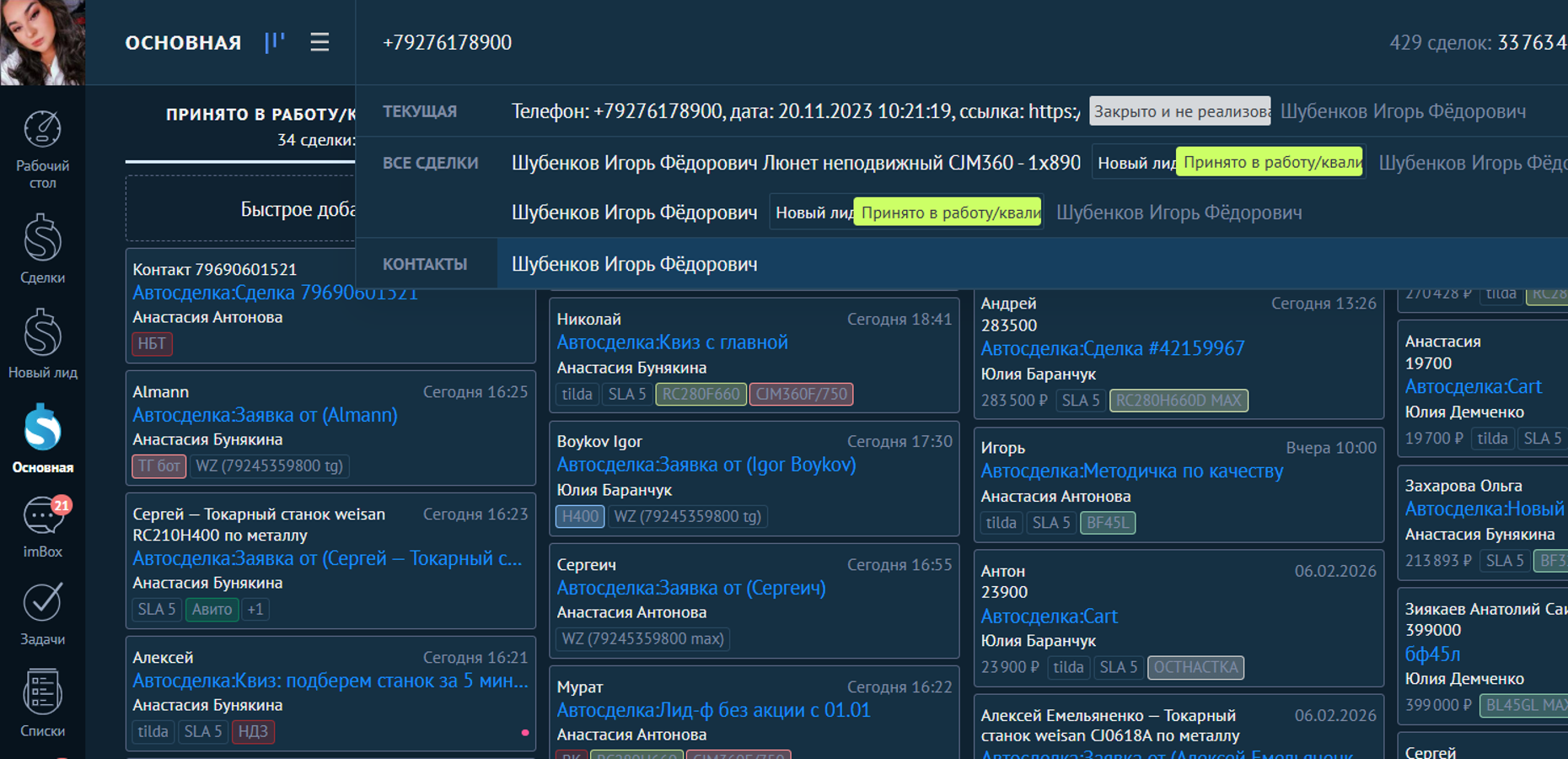Viewport: 1568px width, 759px height.
Task: Open the deal Люнет неподвижный CJM360 result
Action: pyautogui.click(x=795, y=163)
